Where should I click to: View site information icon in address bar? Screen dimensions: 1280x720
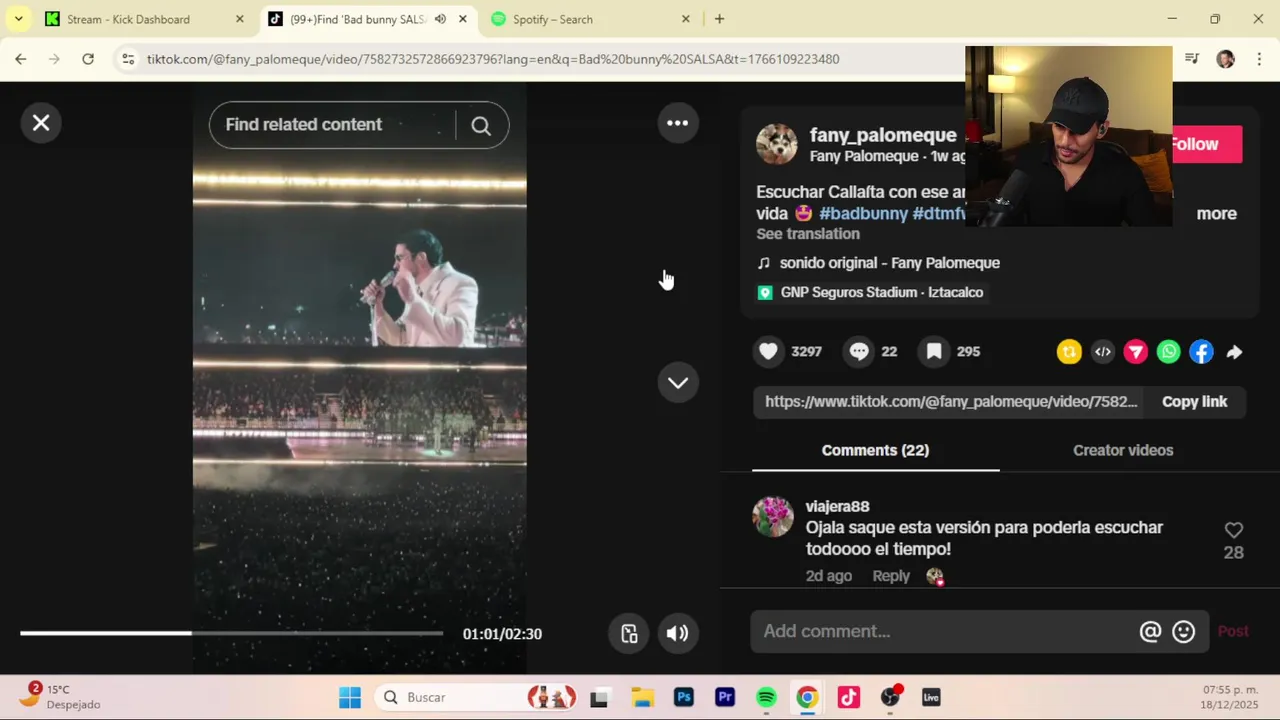(x=128, y=59)
